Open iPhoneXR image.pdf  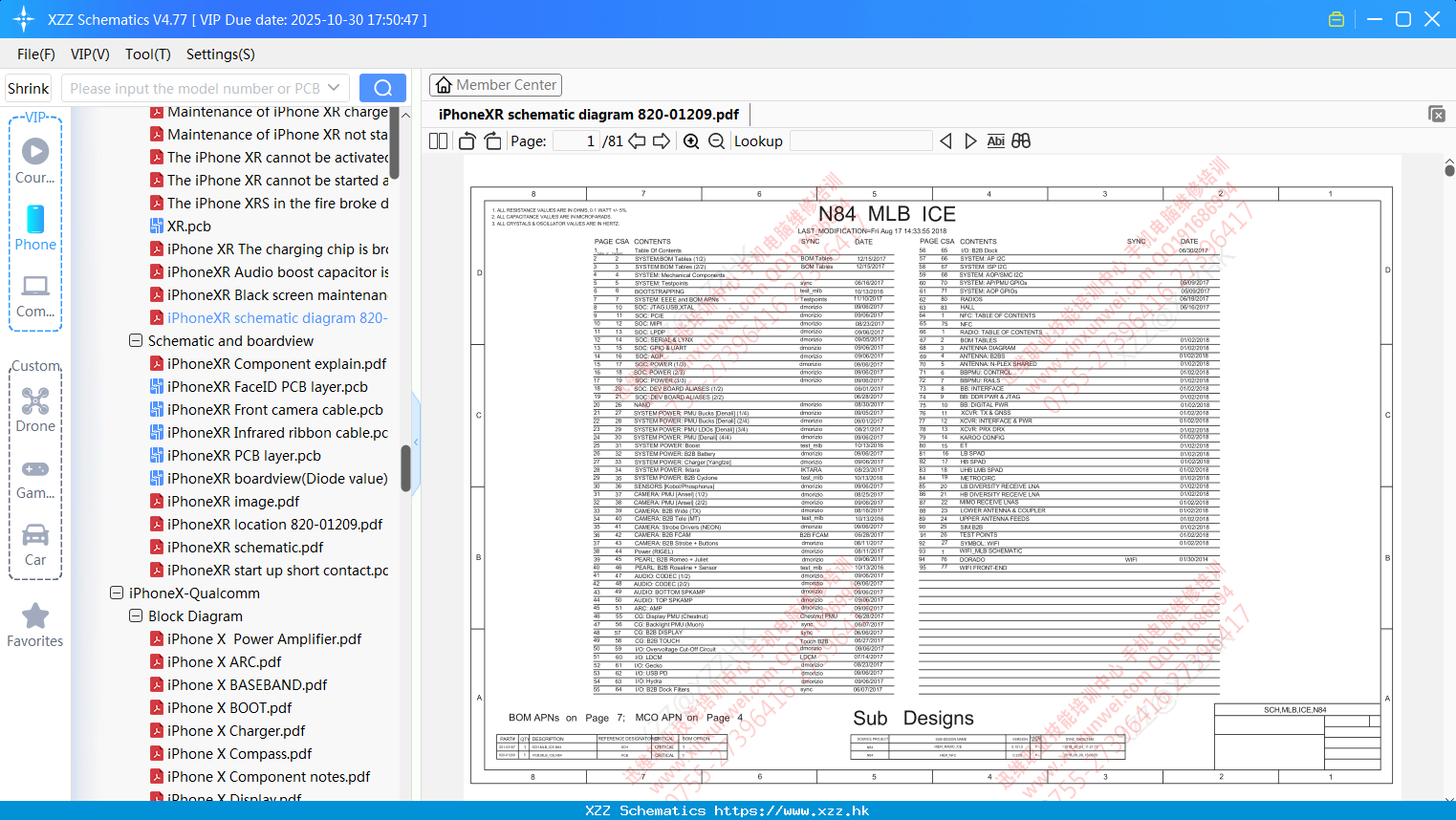225,502
